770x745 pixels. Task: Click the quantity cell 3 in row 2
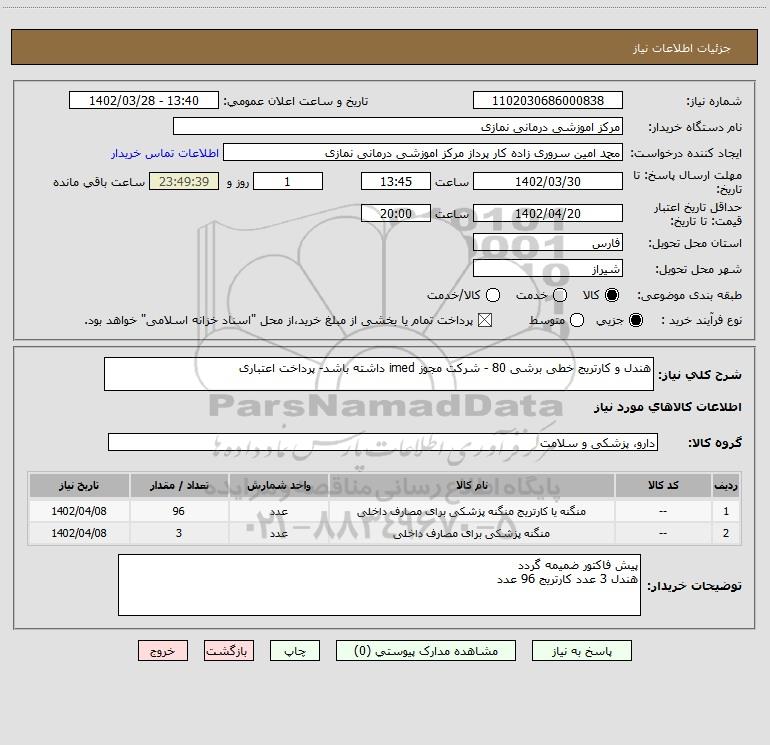click(x=179, y=533)
